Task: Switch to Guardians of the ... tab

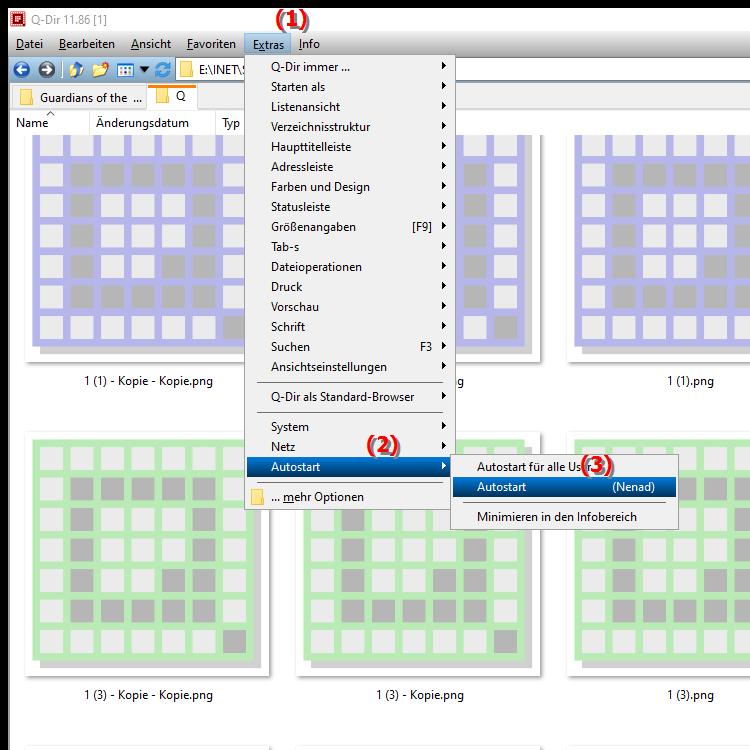Action: click(x=79, y=98)
